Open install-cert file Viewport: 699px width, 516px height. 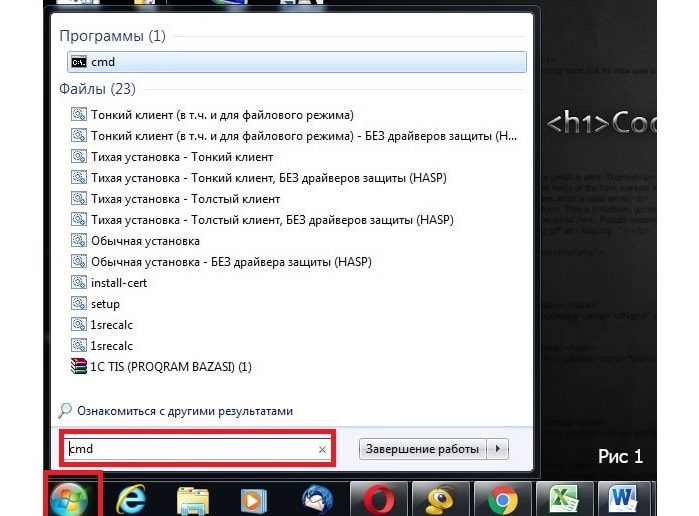click(119, 283)
